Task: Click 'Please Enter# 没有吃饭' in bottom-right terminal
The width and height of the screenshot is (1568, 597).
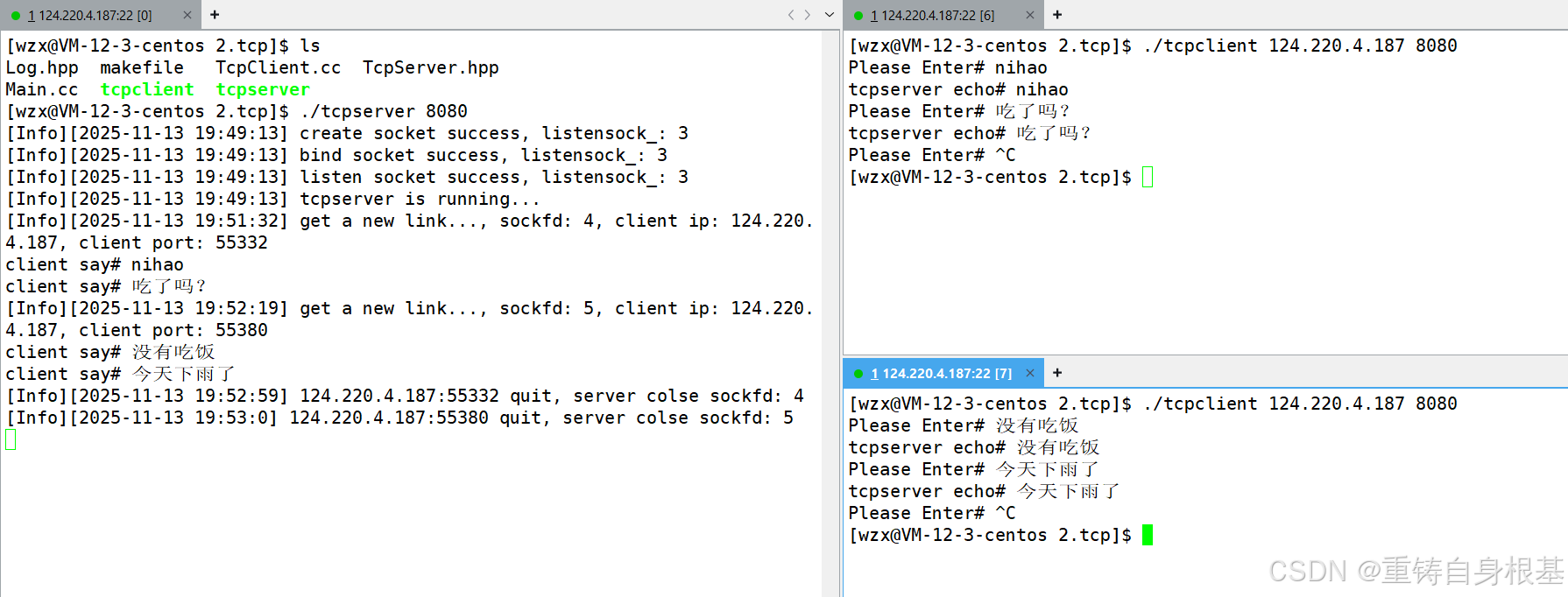Action: point(964,425)
